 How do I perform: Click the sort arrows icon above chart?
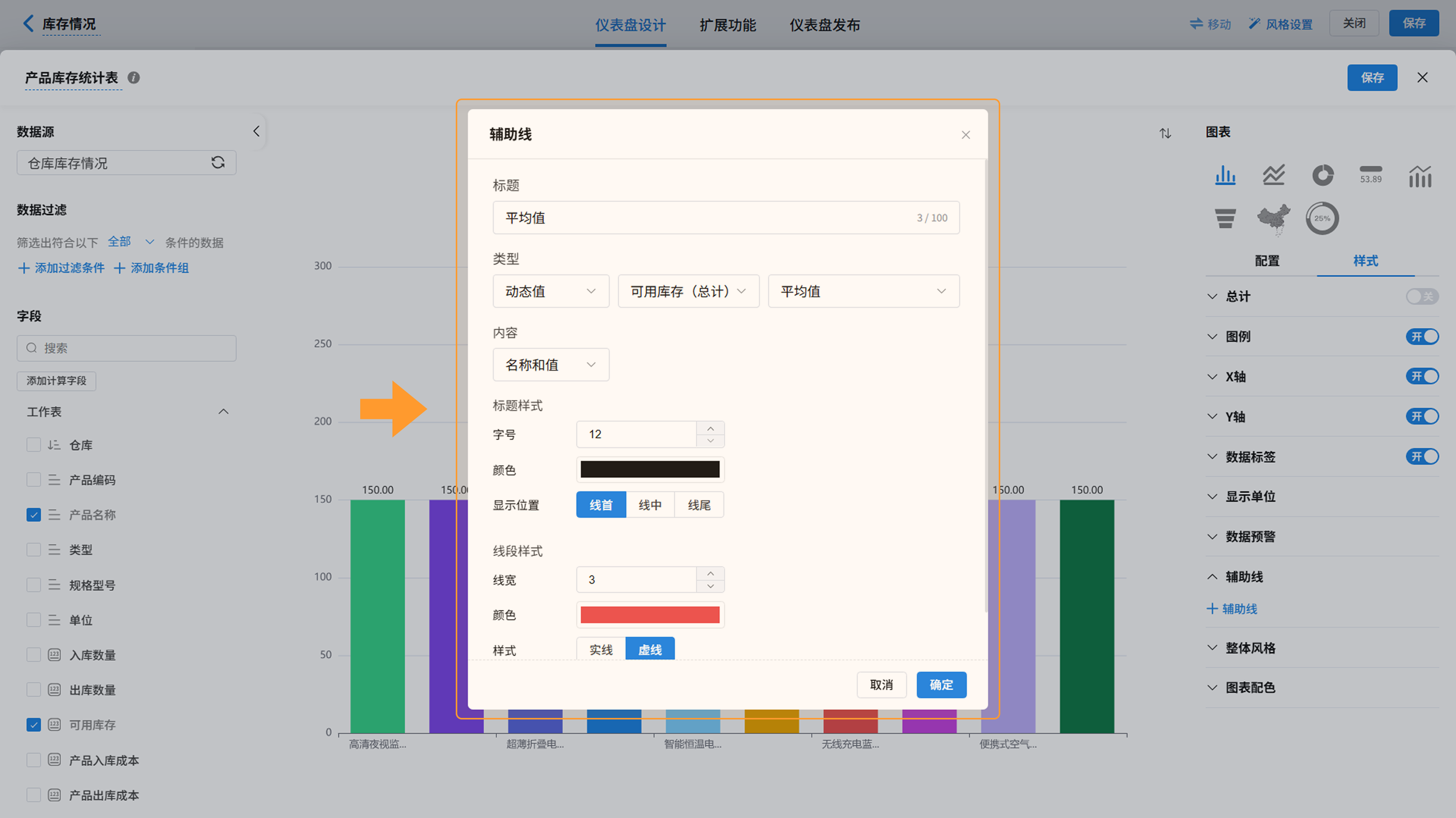[x=1165, y=133]
